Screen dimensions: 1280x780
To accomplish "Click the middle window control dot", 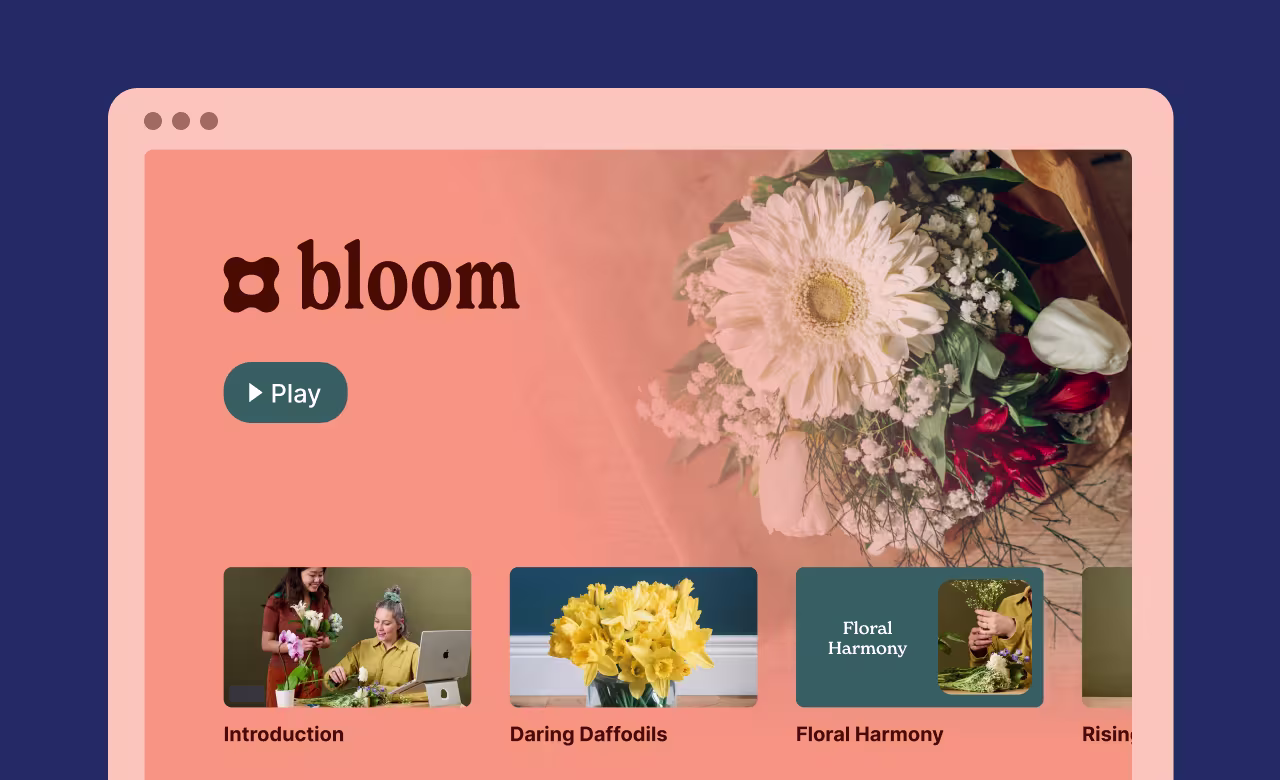I will pos(181,121).
